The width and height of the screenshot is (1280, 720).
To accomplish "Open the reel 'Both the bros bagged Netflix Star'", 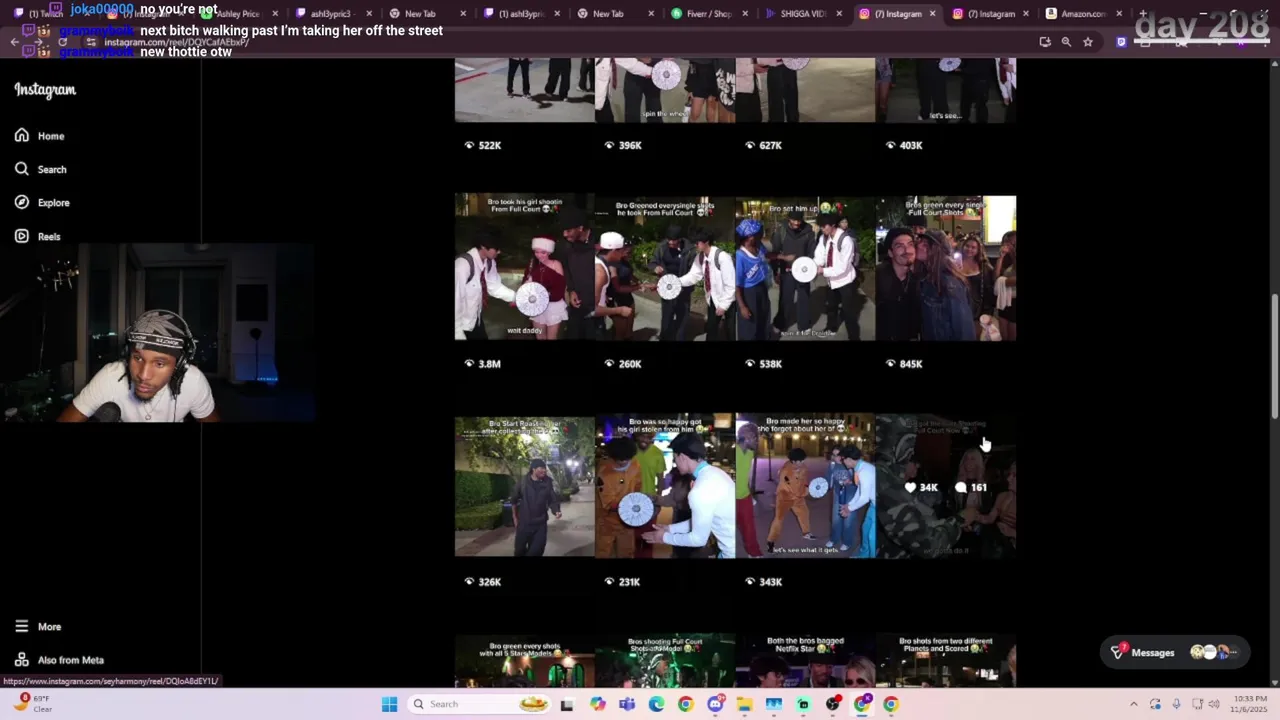I will (x=805, y=660).
